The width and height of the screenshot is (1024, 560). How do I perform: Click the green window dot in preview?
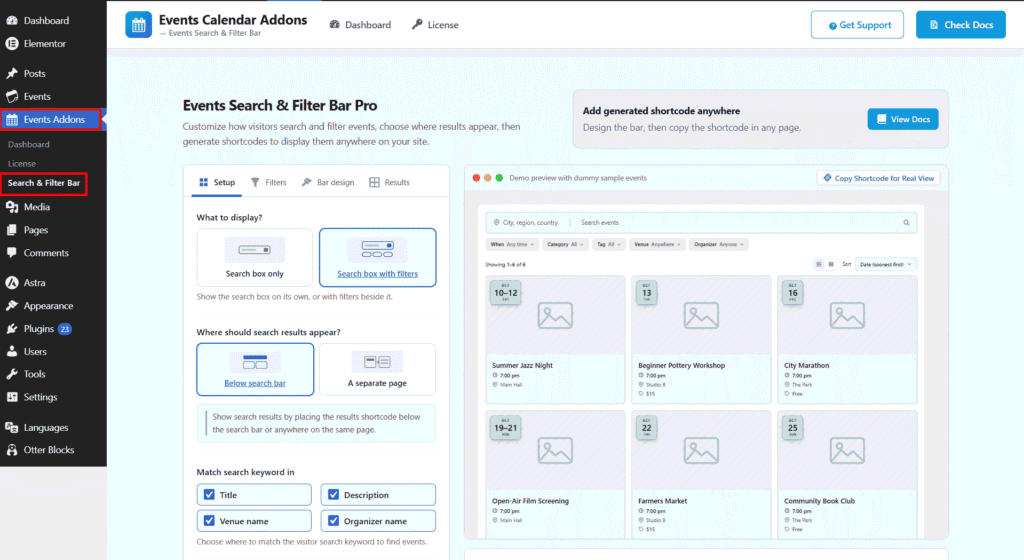click(499, 178)
